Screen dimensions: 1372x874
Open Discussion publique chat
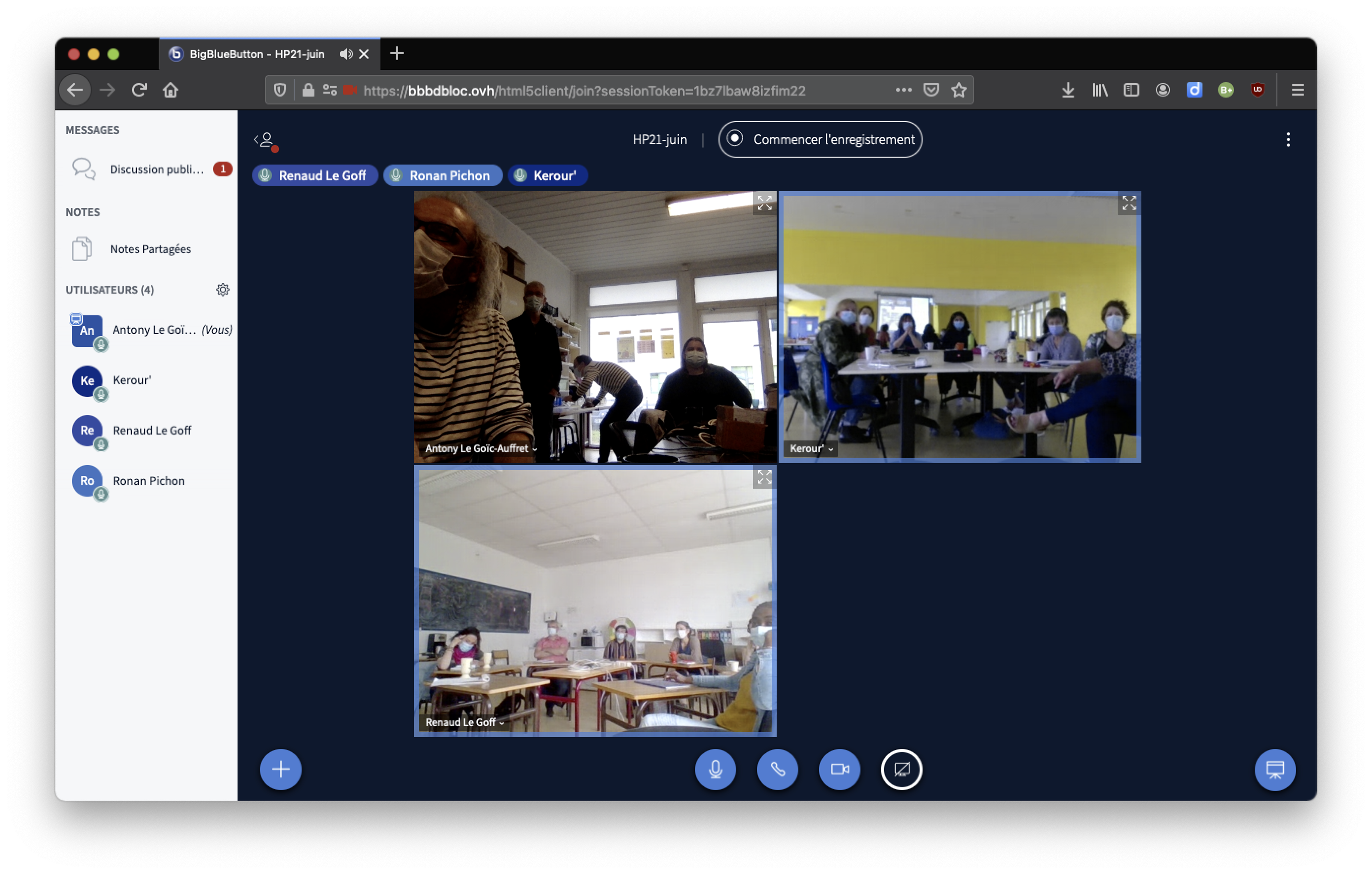pyautogui.click(x=150, y=169)
